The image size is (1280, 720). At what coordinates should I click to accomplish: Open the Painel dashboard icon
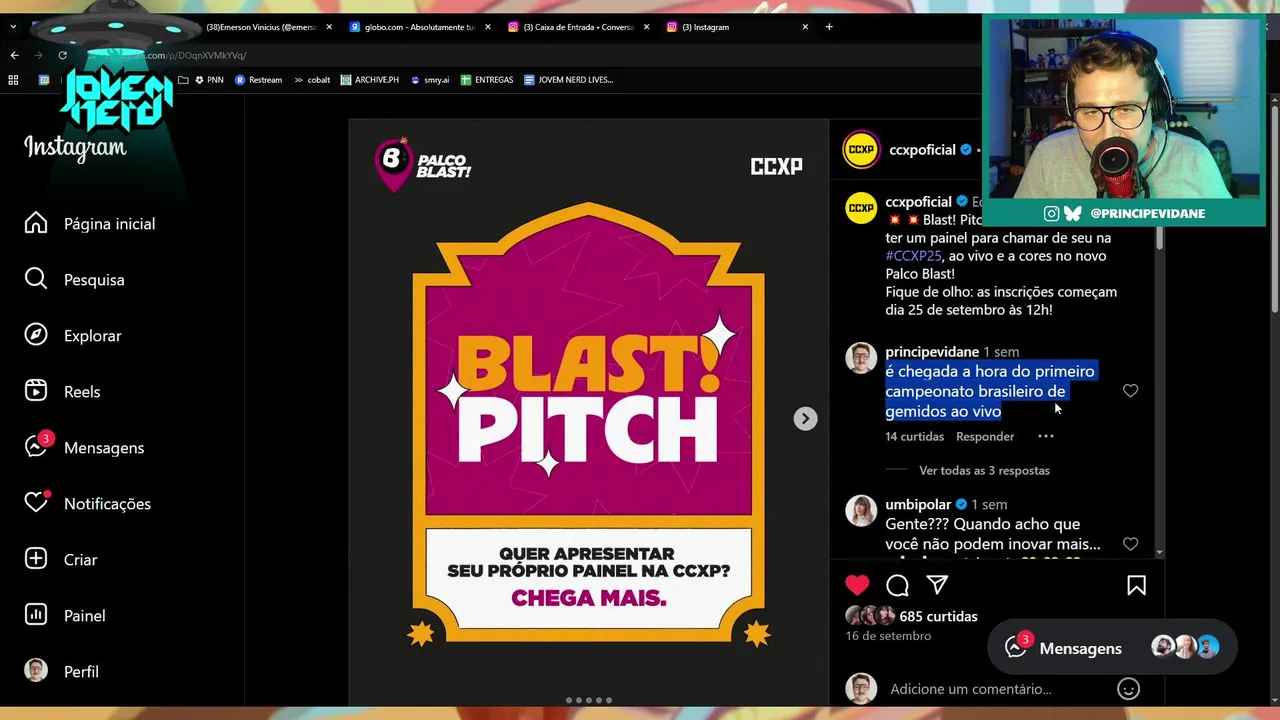(x=36, y=615)
